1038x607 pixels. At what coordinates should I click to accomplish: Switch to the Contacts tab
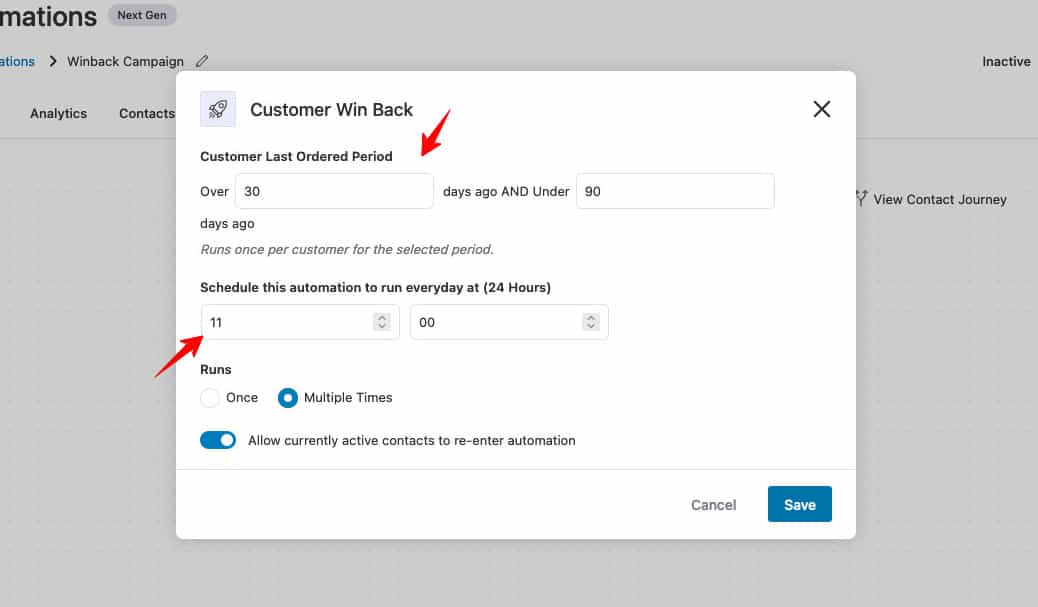point(146,113)
